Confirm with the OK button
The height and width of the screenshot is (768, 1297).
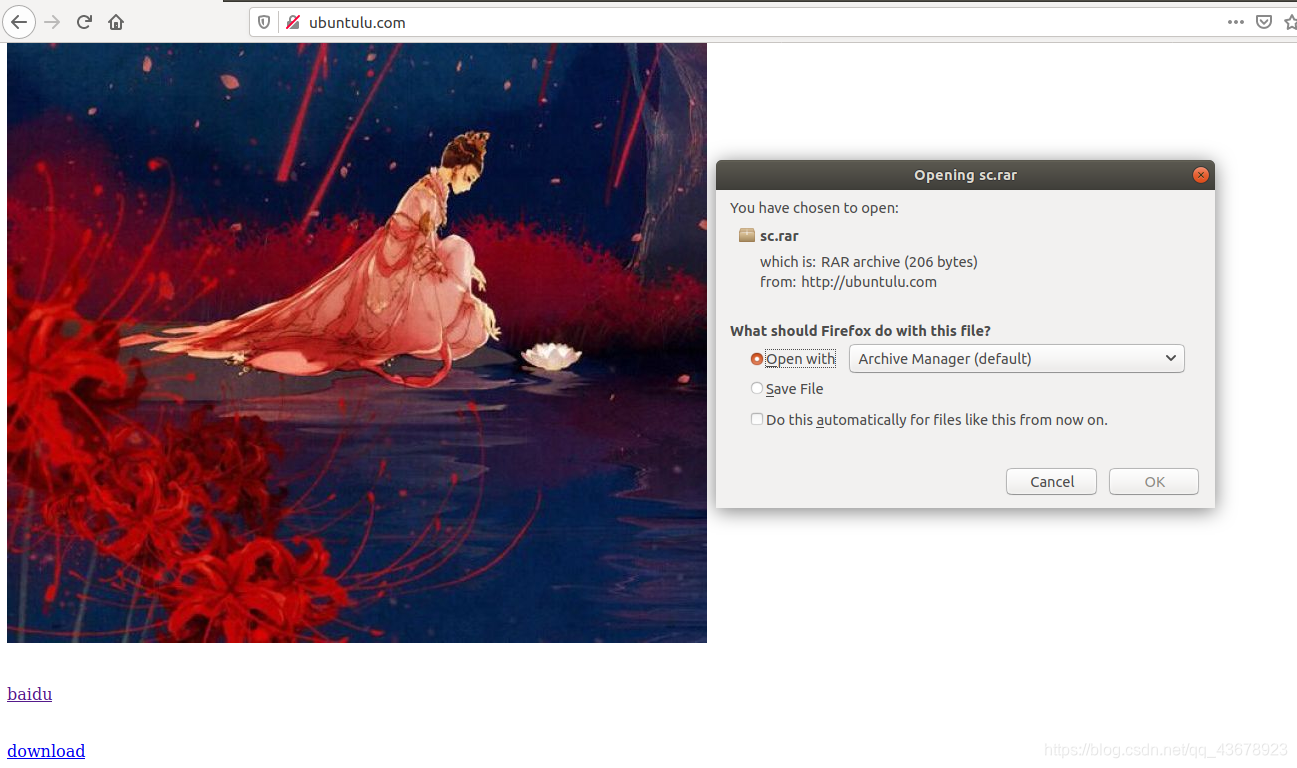click(x=1154, y=482)
